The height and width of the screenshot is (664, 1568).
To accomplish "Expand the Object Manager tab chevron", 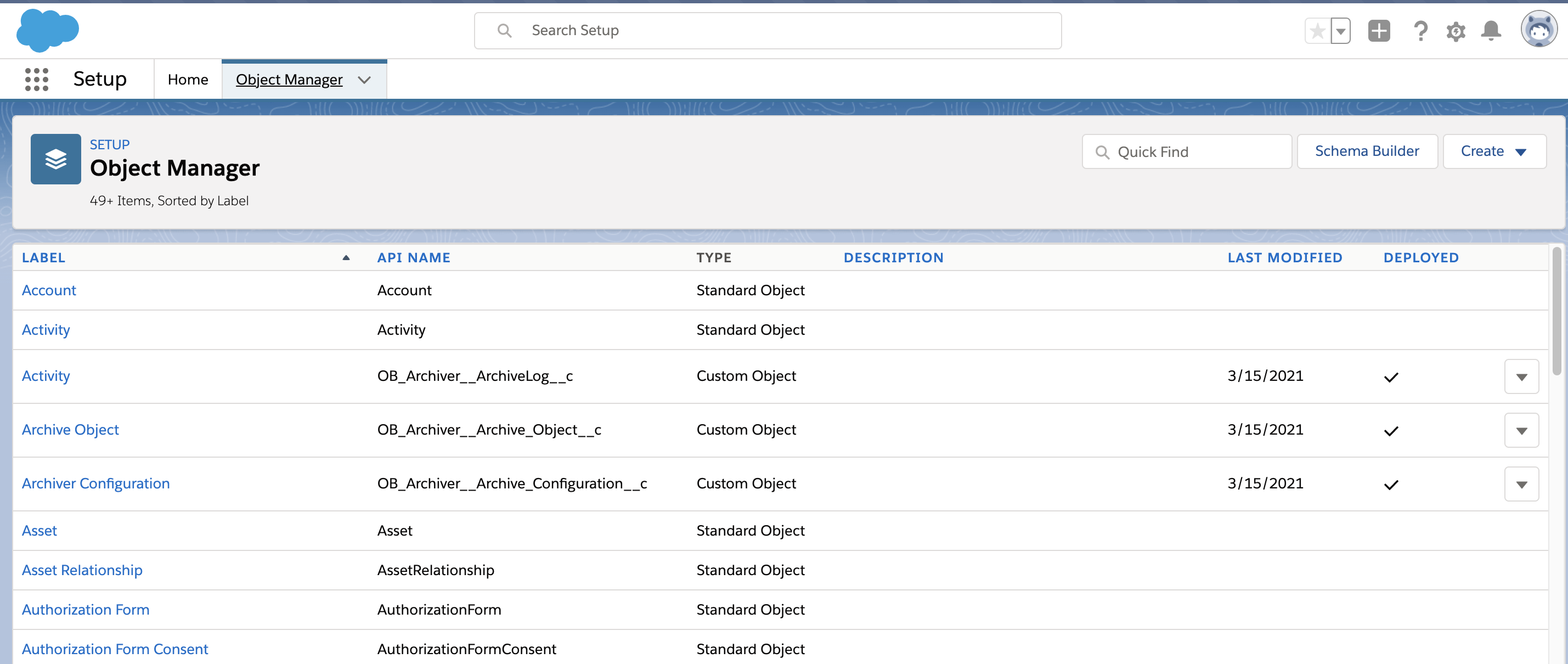I will [365, 80].
